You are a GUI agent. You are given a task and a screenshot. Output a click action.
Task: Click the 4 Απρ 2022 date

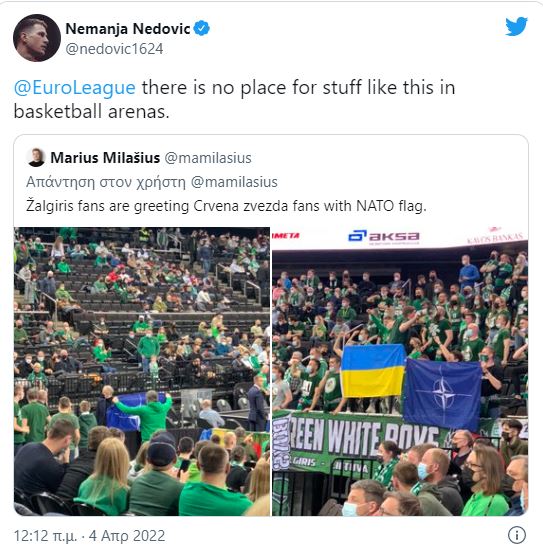(x=127, y=536)
